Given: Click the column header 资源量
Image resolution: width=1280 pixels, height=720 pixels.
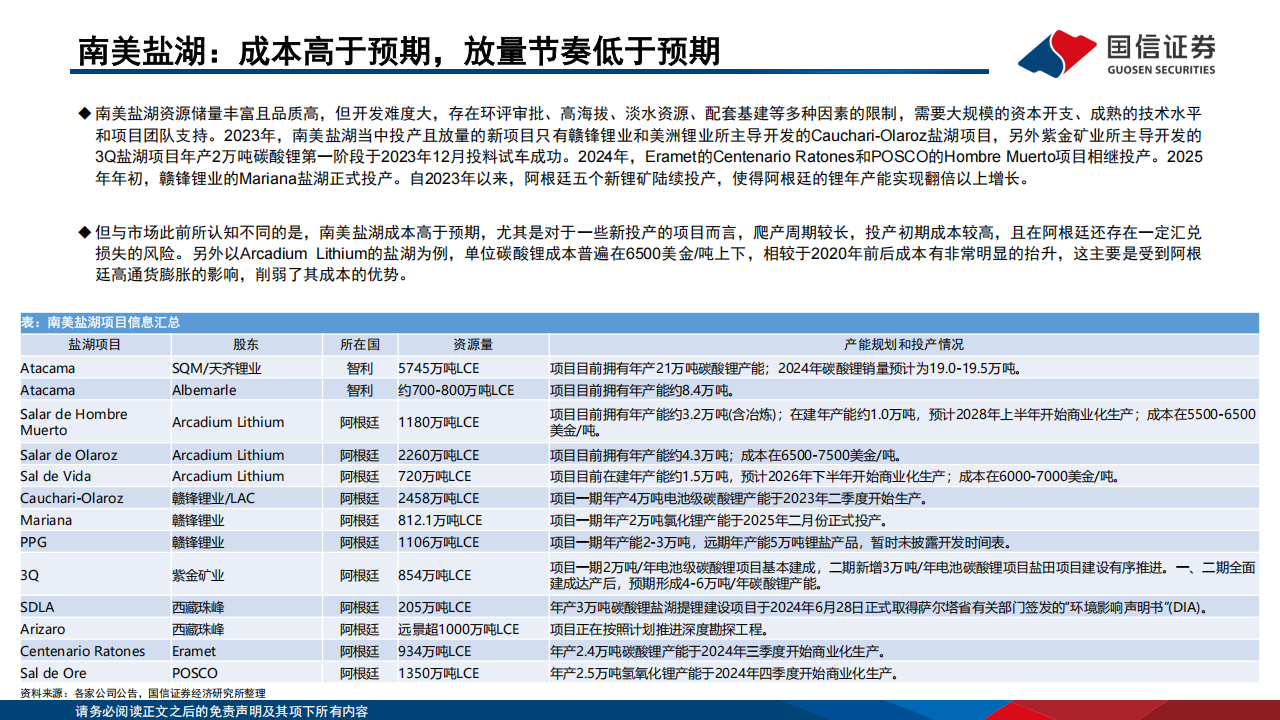Looking at the screenshot, I should click(x=472, y=344).
